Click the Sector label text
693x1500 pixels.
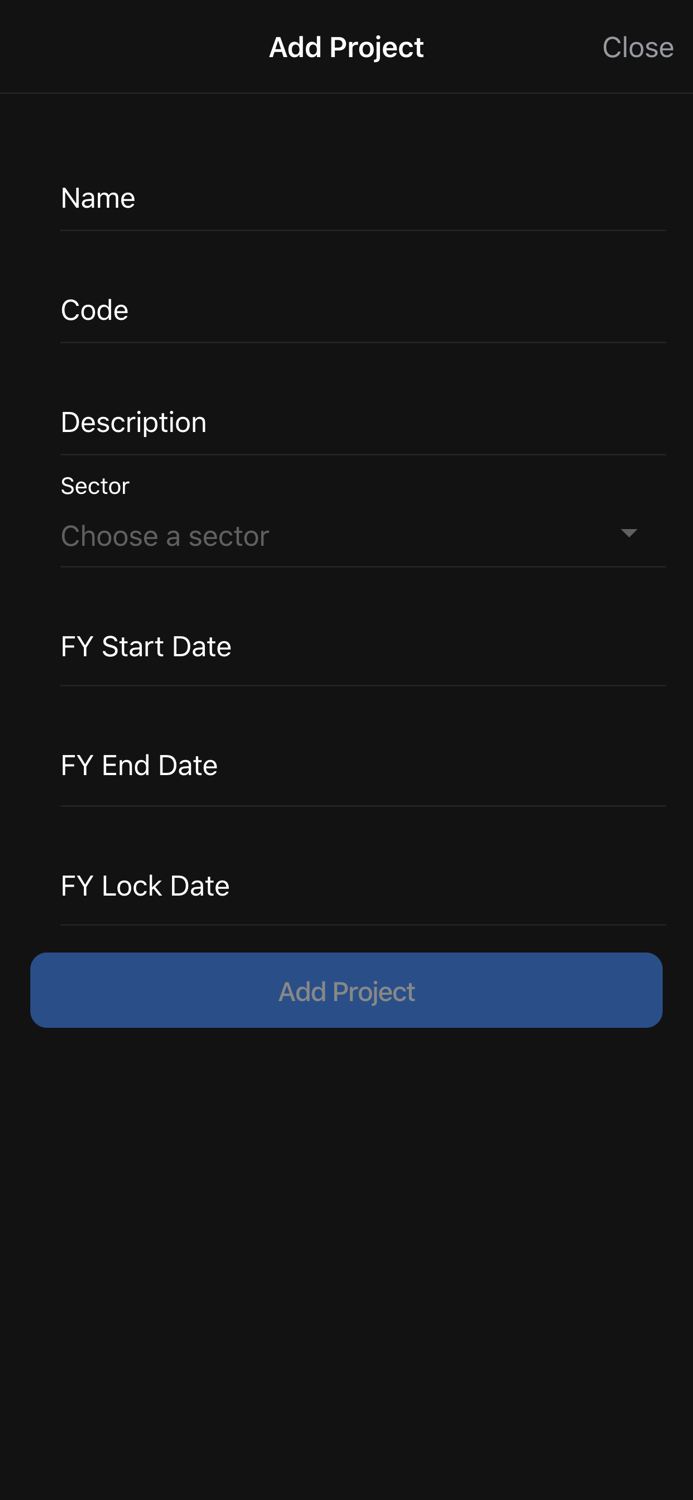(95, 486)
